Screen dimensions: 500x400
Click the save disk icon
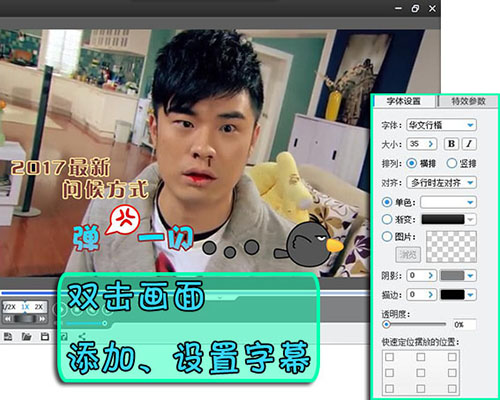44,337
